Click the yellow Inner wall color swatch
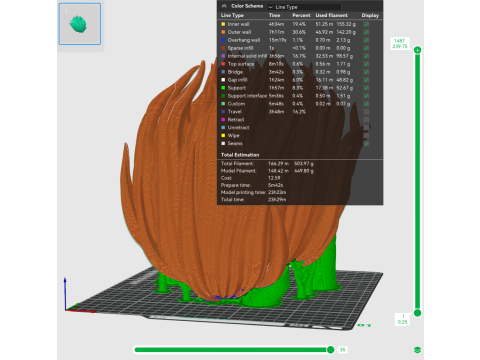The width and height of the screenshot is (480, 360). pyautogui.click(x=223, y=24)
